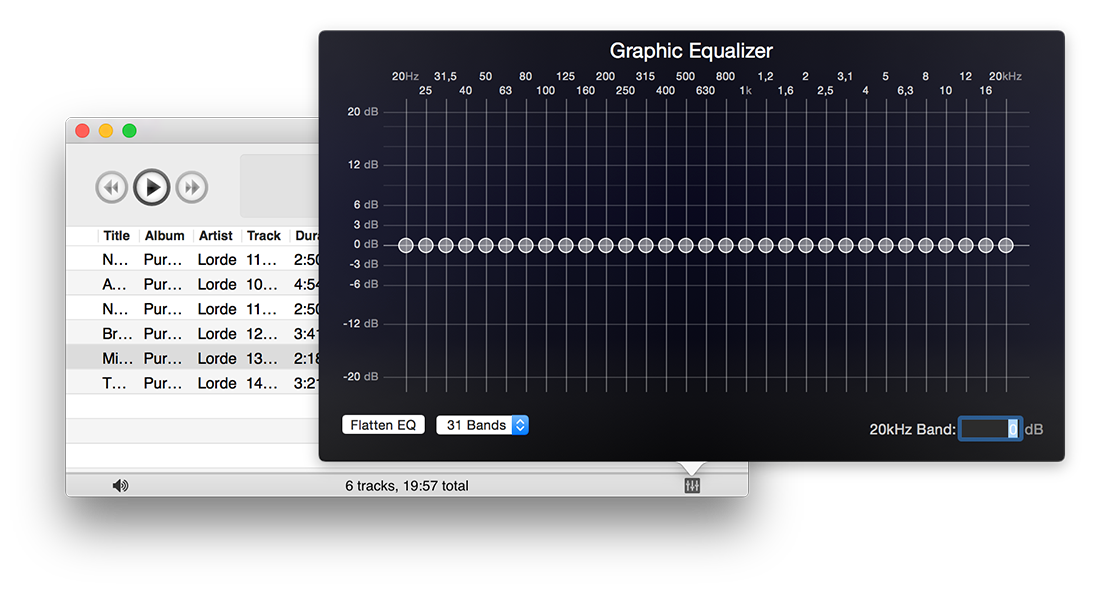Click the rewind previous track button
Screen dimensions: 1100x591
coord(111,187)
